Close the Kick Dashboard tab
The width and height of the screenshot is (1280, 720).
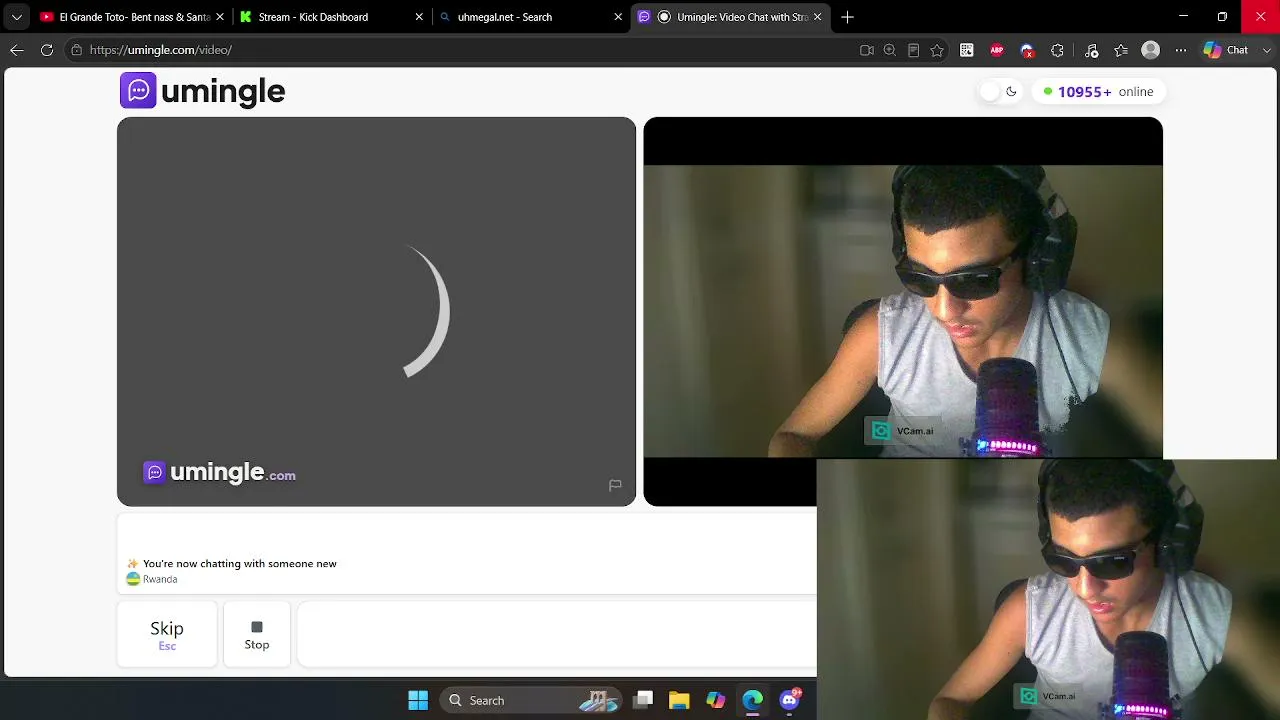point(419,17)
